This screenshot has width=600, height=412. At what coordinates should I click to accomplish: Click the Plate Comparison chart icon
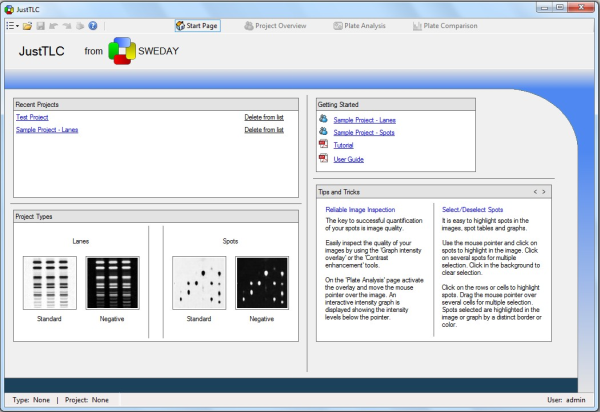[x=417, y=26]
